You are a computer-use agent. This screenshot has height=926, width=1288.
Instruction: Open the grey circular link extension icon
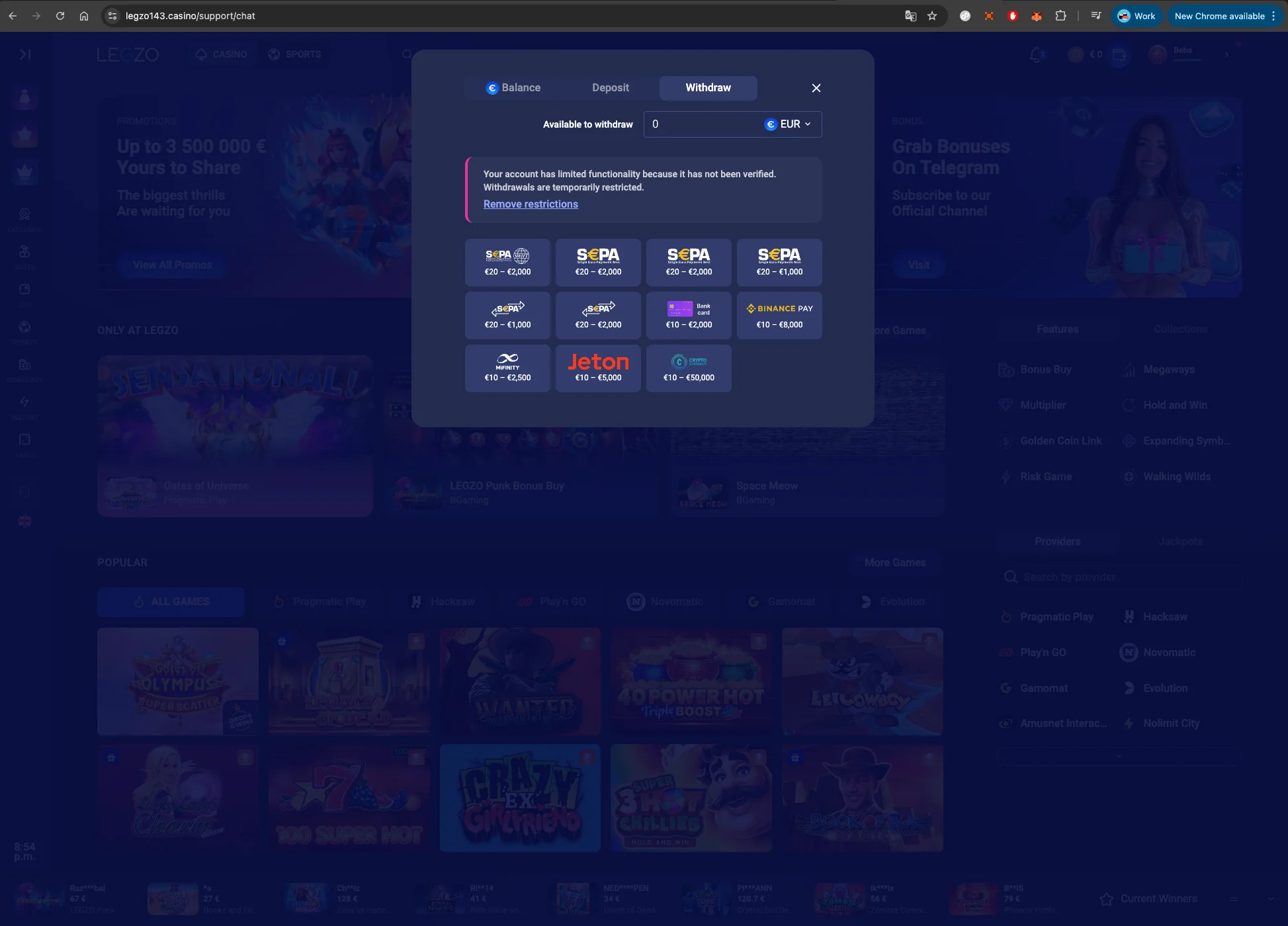click(x=965, y=16)
